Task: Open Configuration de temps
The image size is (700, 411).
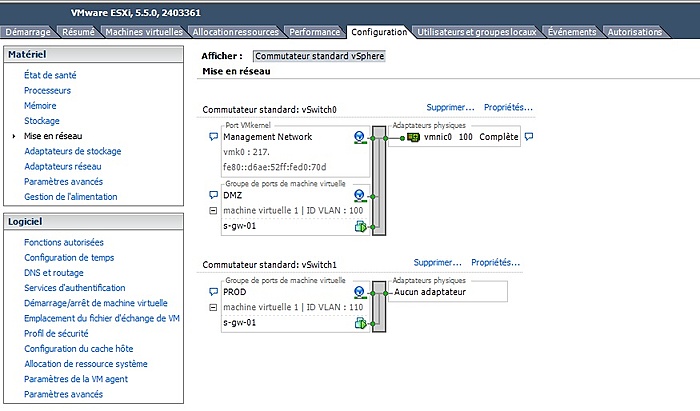Action: 69,257
